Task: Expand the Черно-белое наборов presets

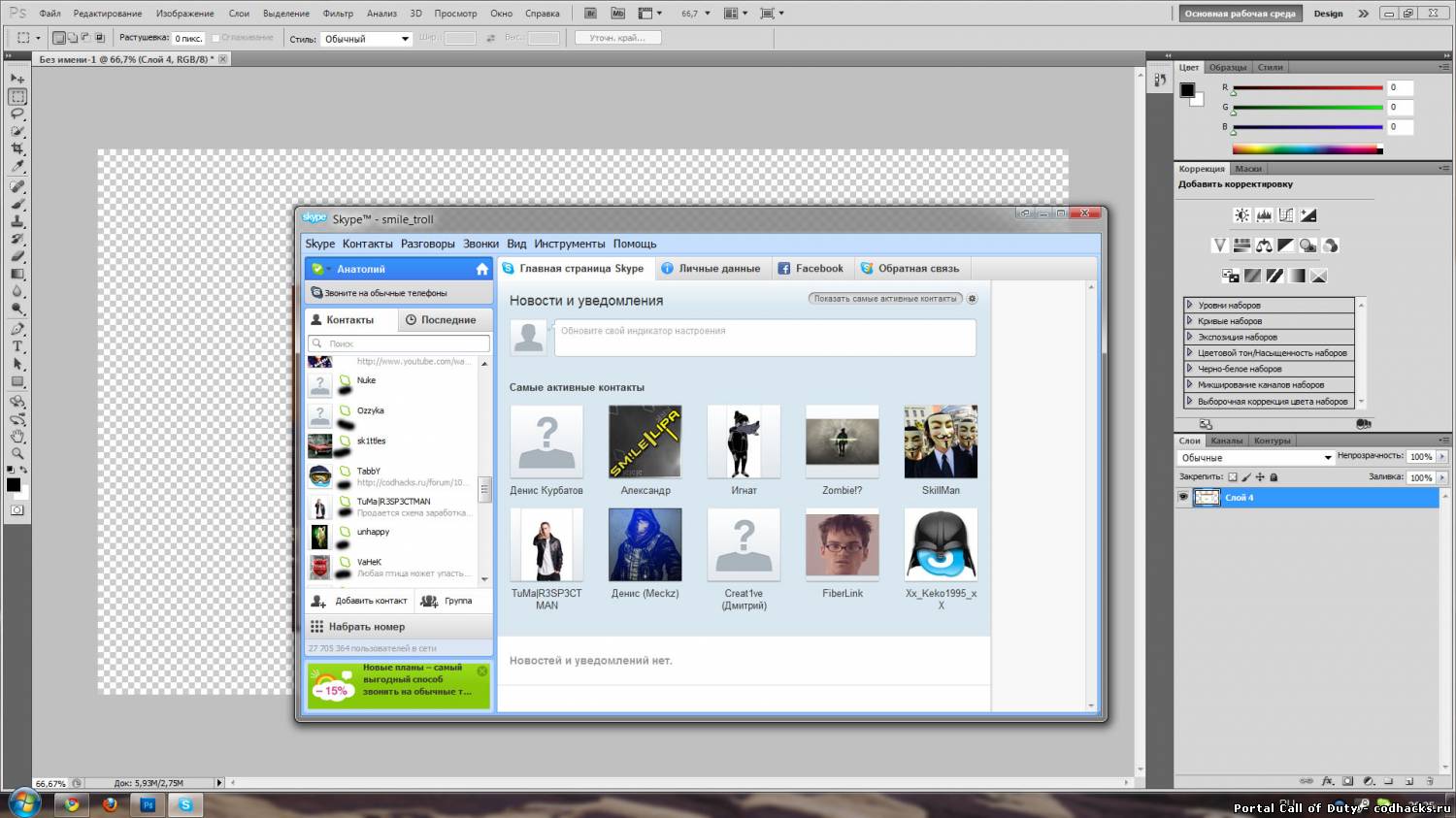Action: (1189, 369)
